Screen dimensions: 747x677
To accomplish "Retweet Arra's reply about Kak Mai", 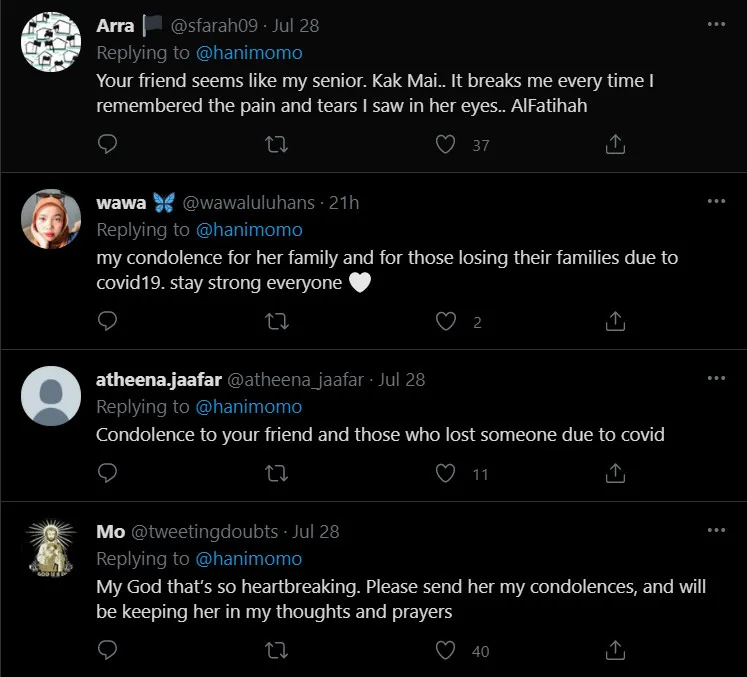I will (x=277, y=145).
